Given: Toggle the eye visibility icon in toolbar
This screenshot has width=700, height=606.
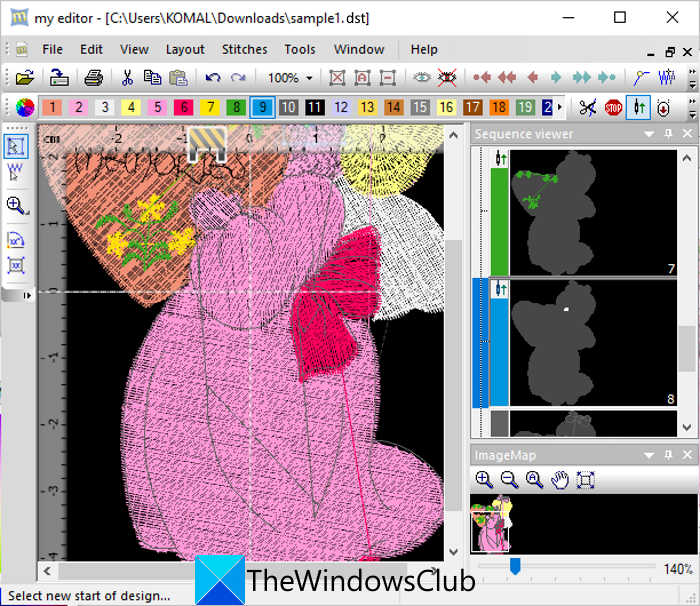Looking at the screenshot, I should coord(422,77).
